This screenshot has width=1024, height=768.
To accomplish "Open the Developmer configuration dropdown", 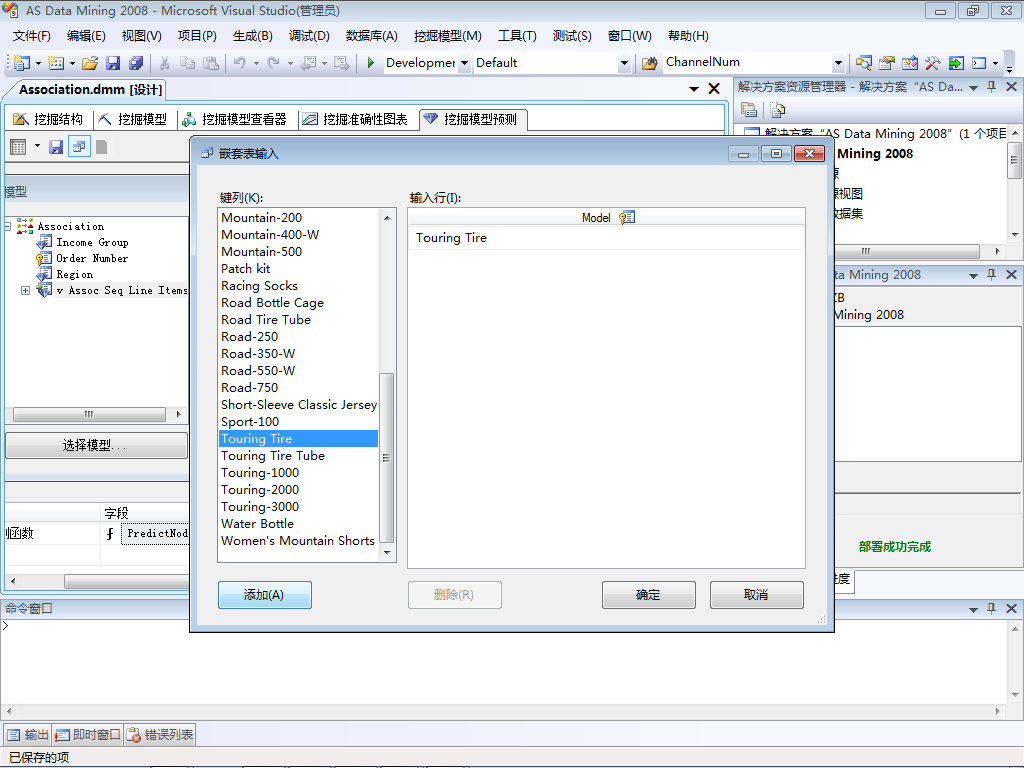I will tap(464, 63).
